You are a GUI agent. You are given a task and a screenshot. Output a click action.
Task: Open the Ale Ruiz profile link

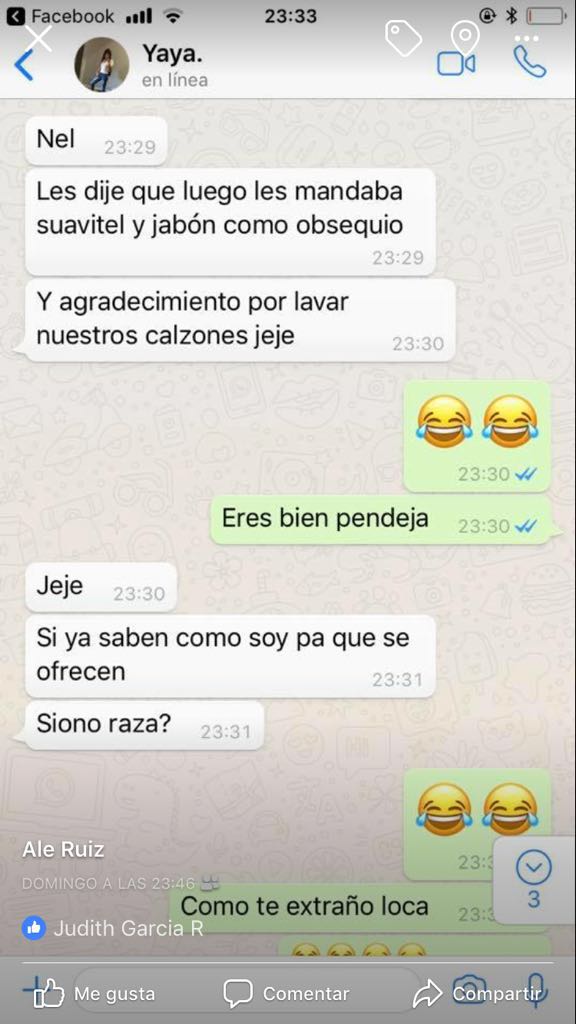point(63,850)
